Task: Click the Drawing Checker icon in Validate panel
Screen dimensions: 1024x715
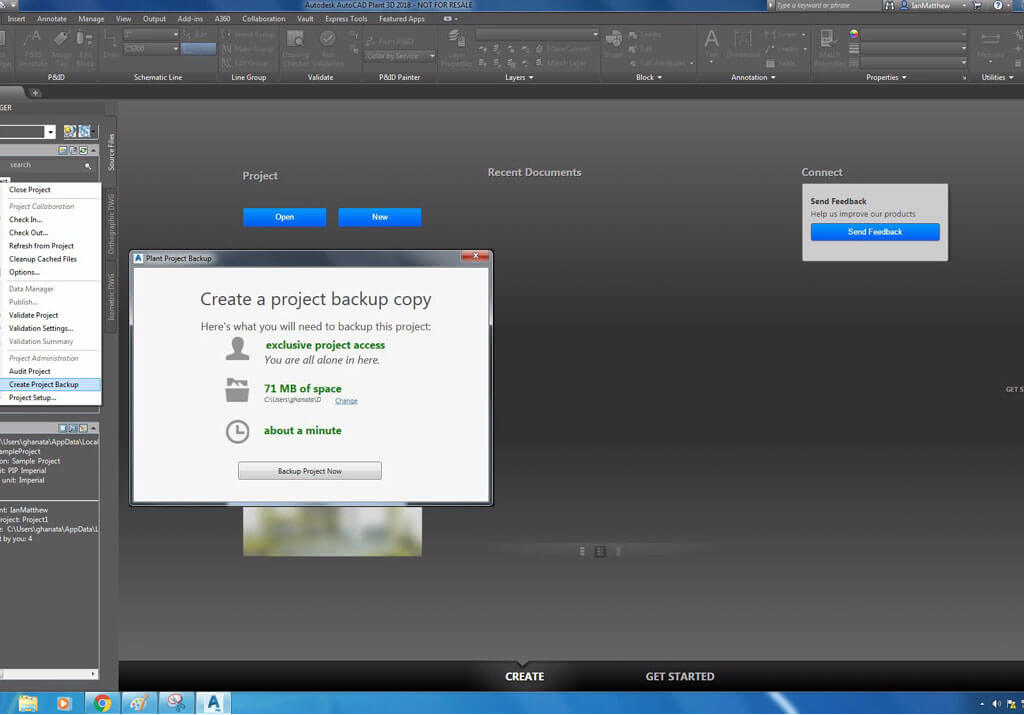Action: click(x=296, y=41)
